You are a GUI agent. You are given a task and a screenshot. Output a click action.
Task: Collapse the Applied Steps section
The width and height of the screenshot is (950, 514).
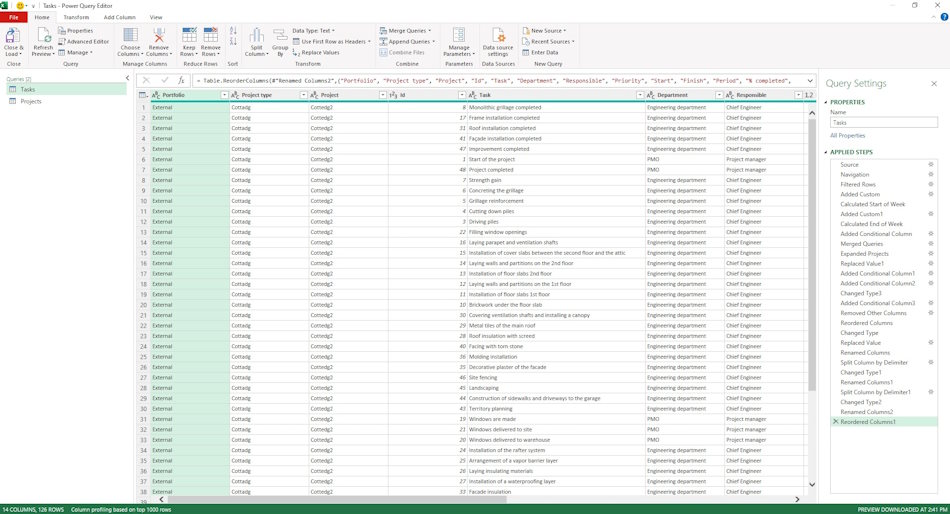pyautogui.click(x=826, y=152)
